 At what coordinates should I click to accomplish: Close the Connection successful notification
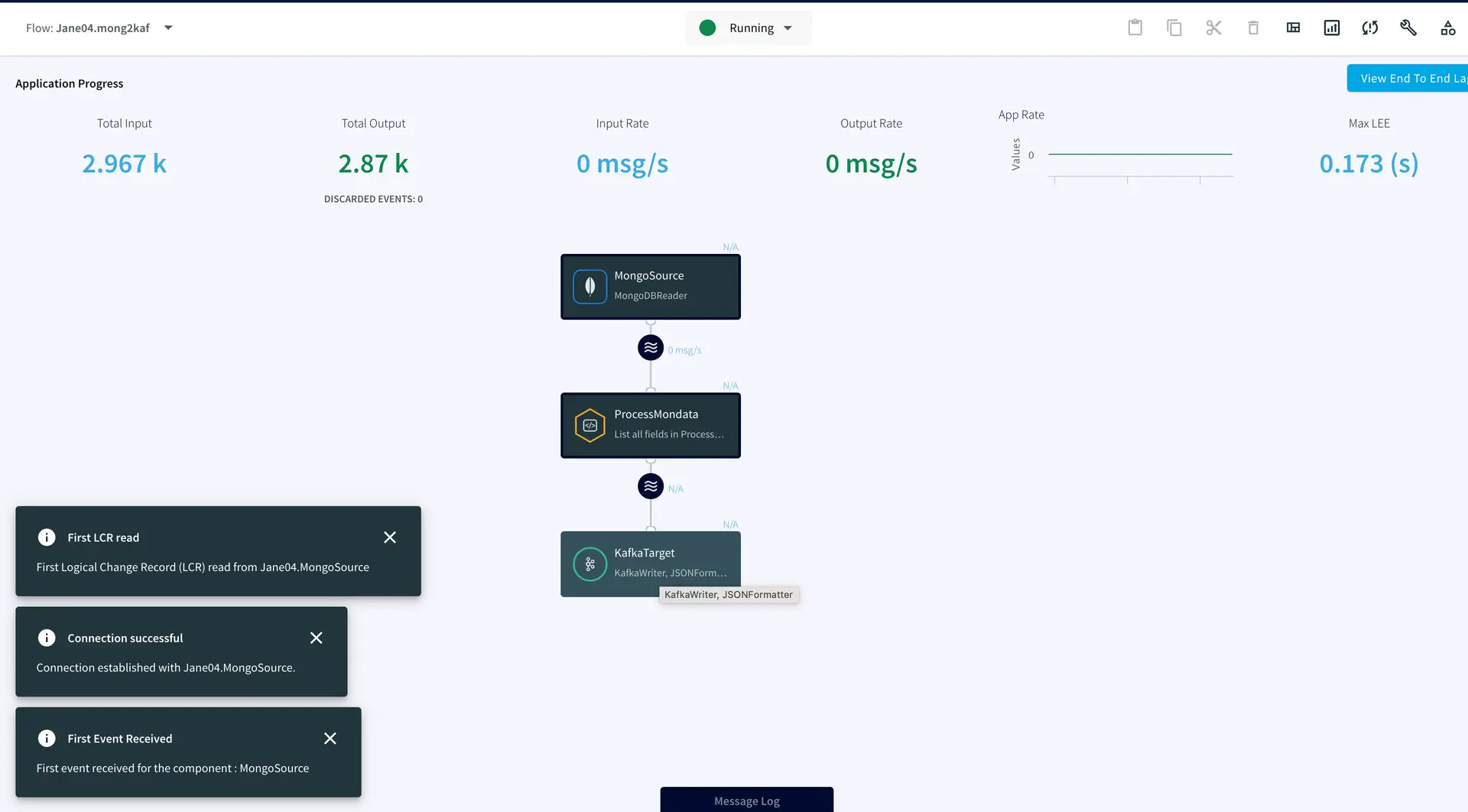pyautogui.click(x=316, y=638)
